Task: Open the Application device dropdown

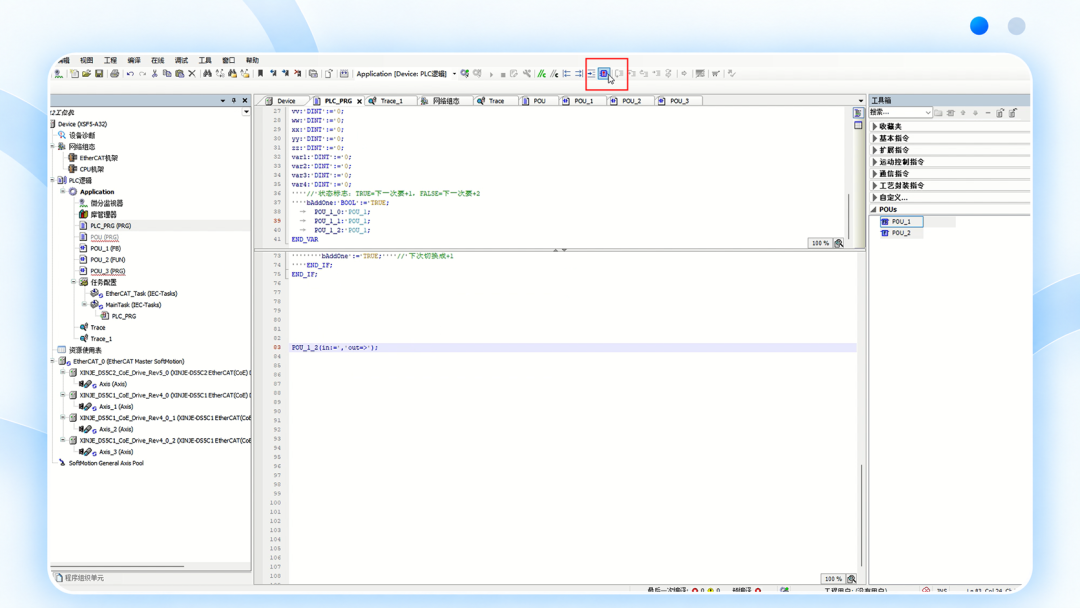Action: pos(454,74)
